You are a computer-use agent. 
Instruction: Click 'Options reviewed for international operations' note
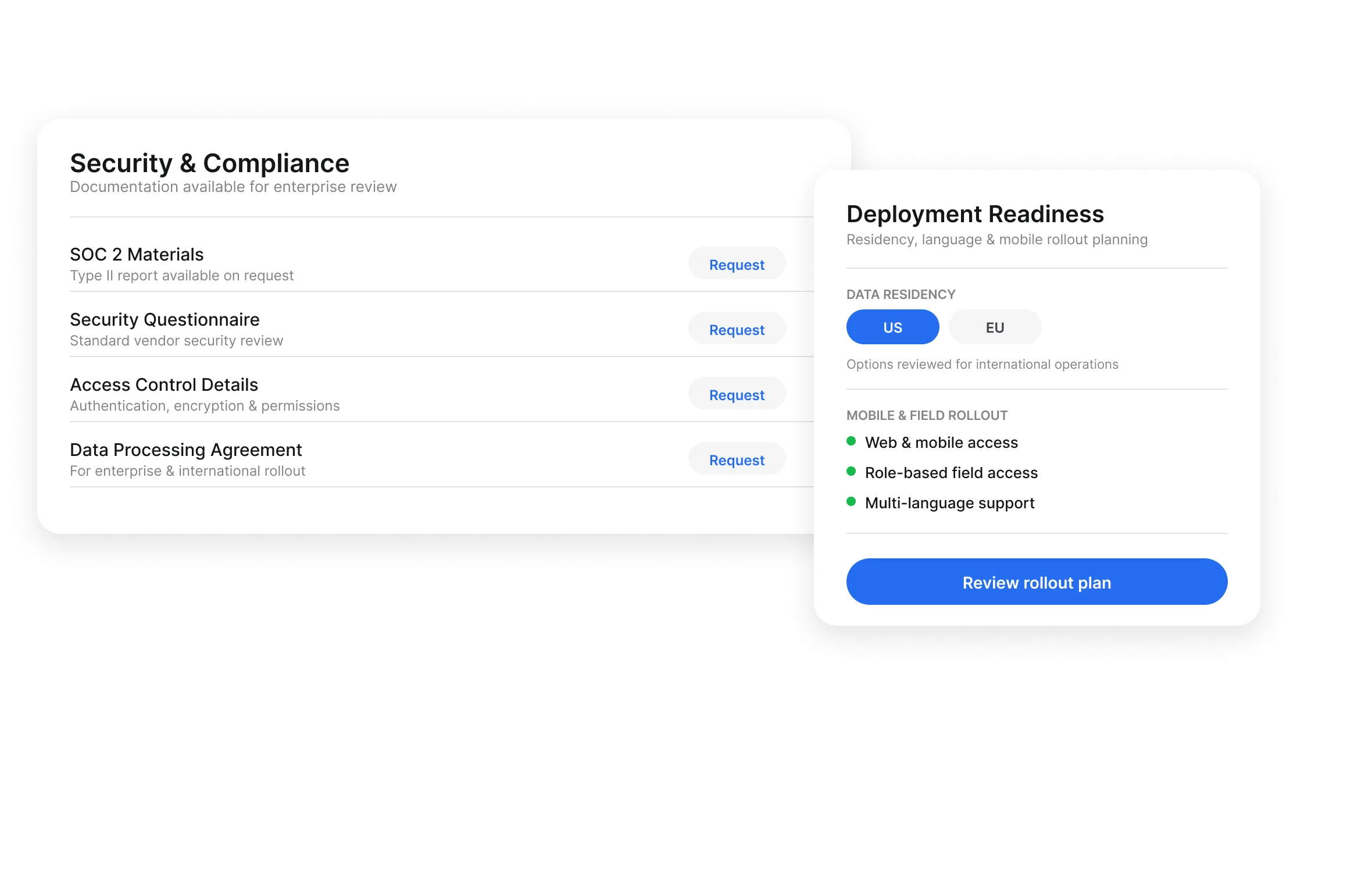982,365
